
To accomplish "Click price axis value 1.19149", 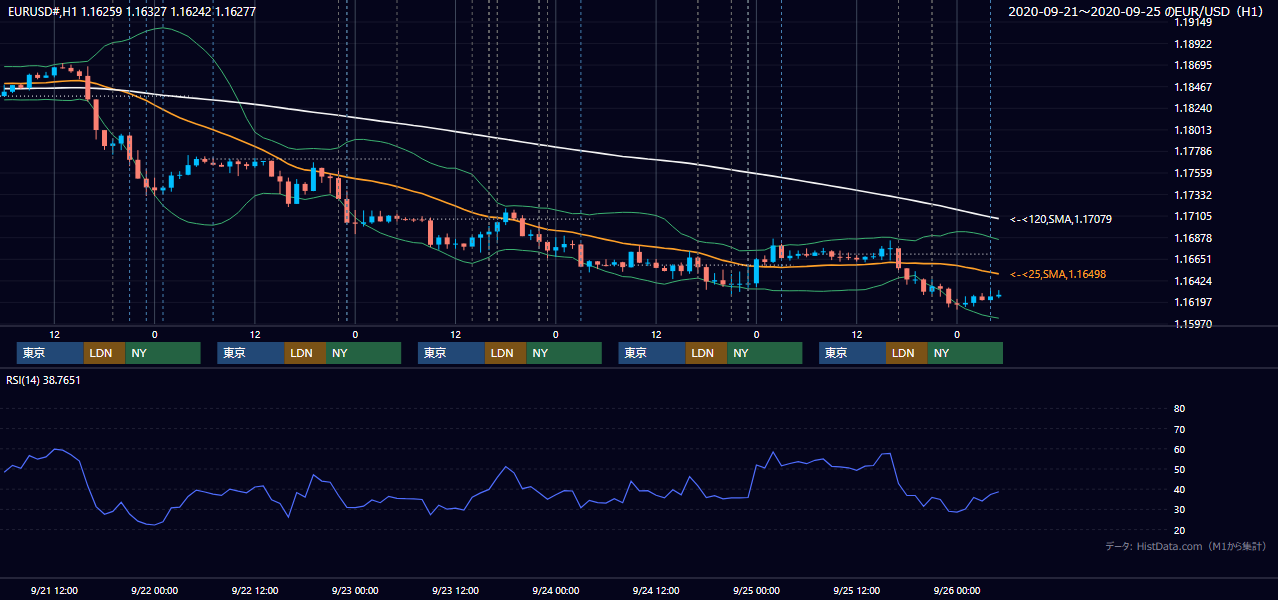I will point(1193,22).
